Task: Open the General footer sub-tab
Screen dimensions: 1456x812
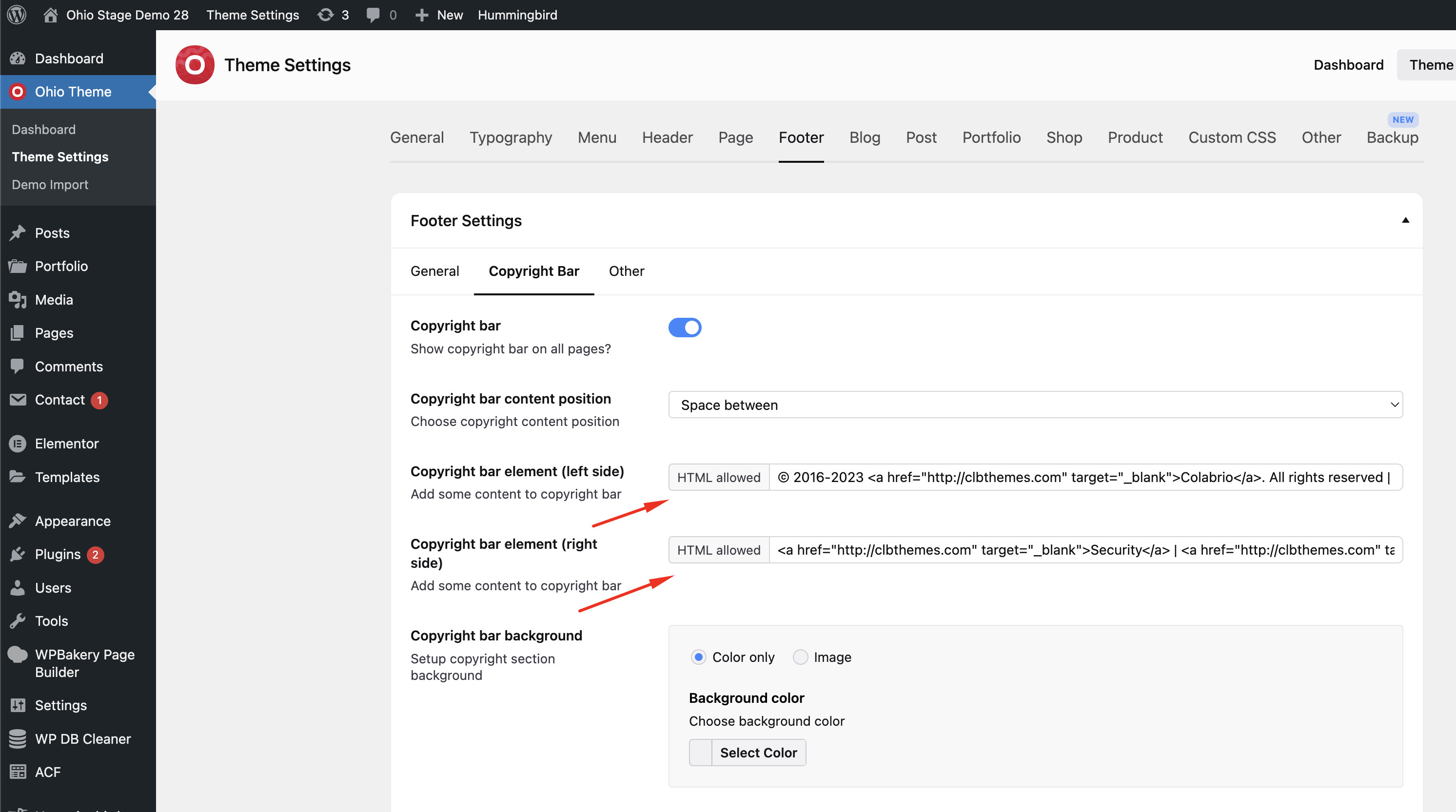Action: (x=434, y=271)
